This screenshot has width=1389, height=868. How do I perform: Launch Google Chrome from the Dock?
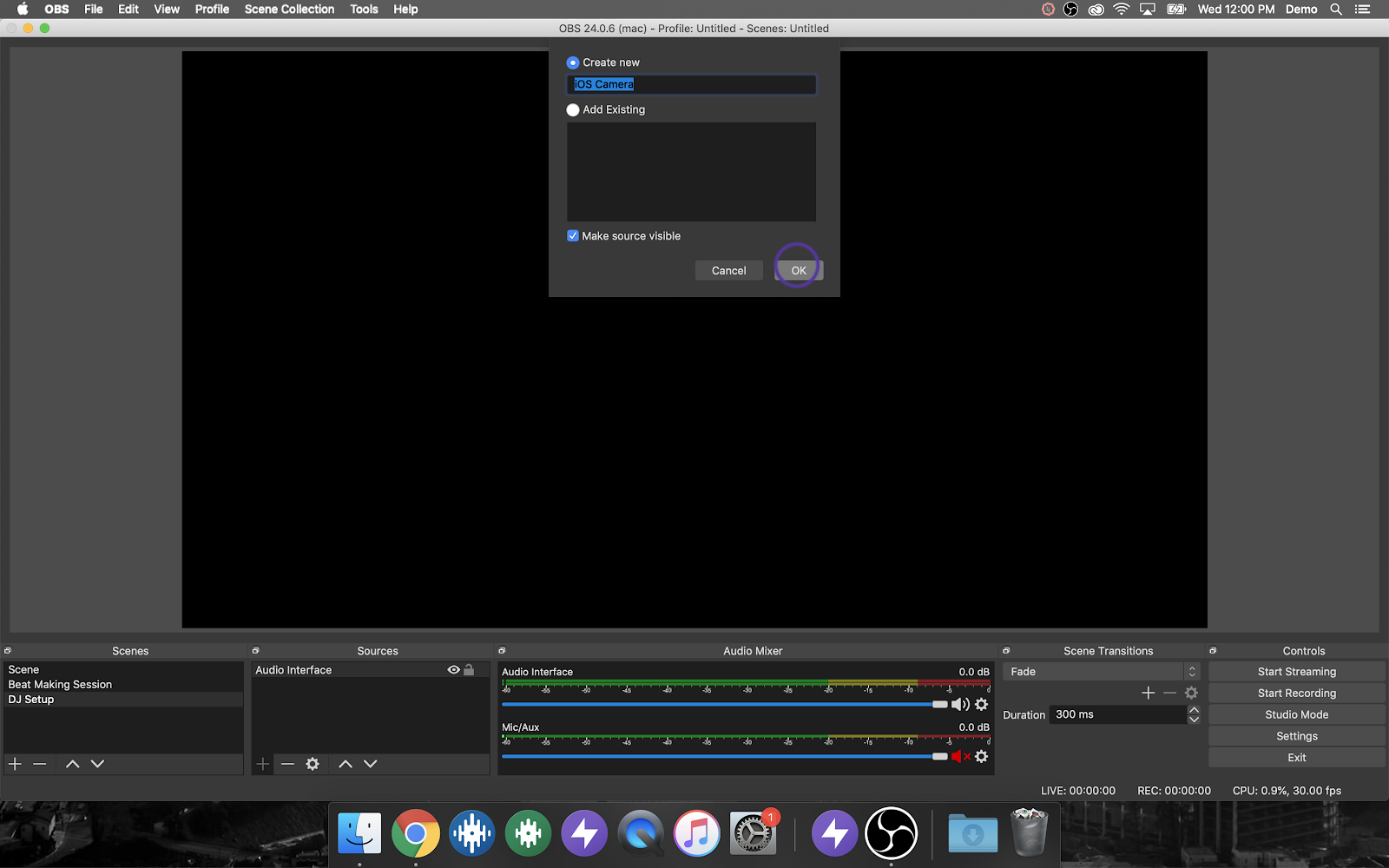pos(416,833)
